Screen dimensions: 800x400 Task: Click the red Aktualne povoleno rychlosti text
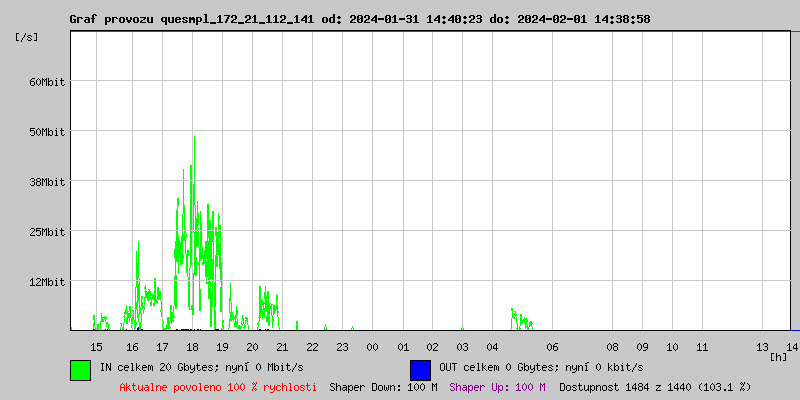(218, 386)
